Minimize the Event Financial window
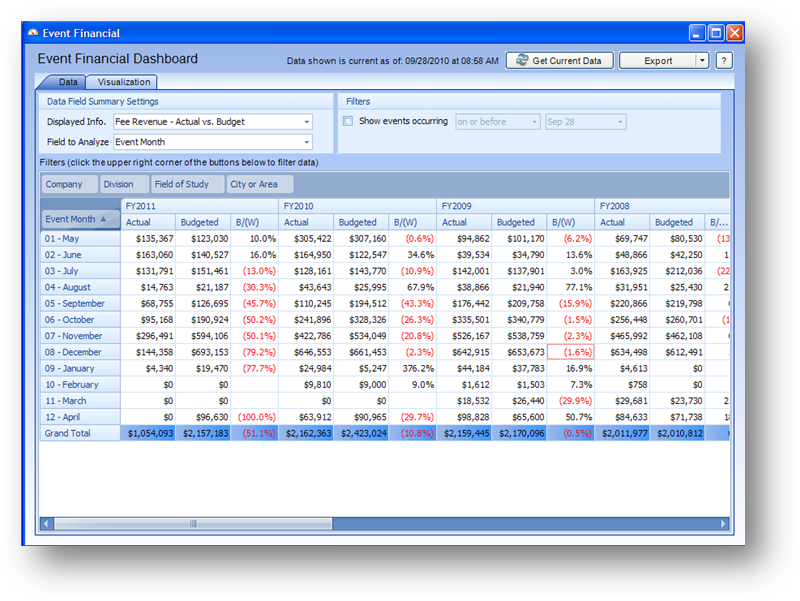This screenshot has height=601, width=800. [x=697, y=33]
